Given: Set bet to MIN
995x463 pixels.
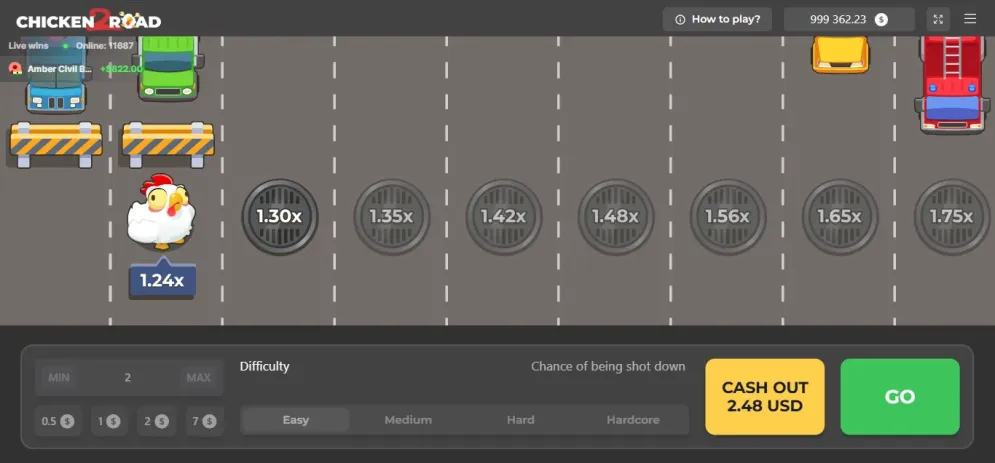Looking at the screenshot, I should click(59, 377).
